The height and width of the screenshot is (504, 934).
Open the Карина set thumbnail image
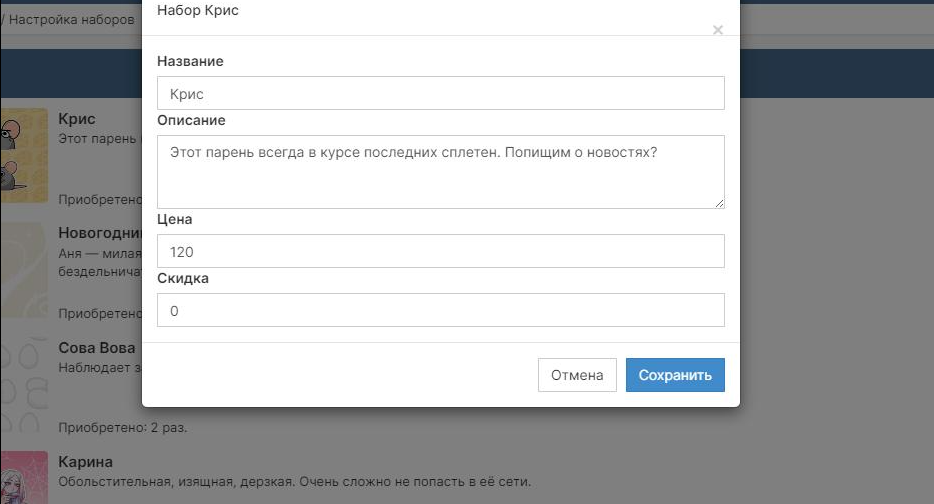point(24,478)
